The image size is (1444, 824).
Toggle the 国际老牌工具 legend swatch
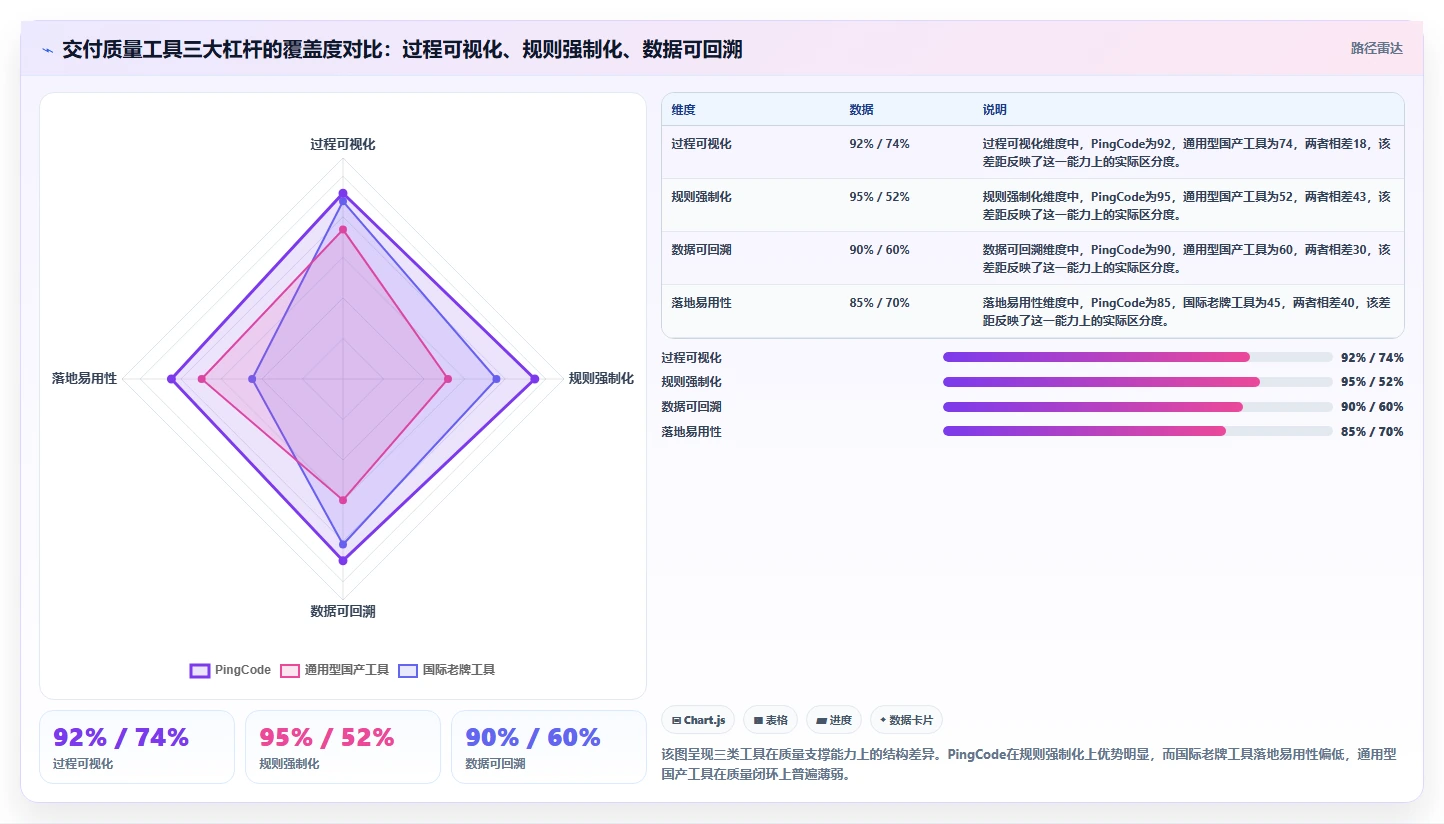point(408,670)
